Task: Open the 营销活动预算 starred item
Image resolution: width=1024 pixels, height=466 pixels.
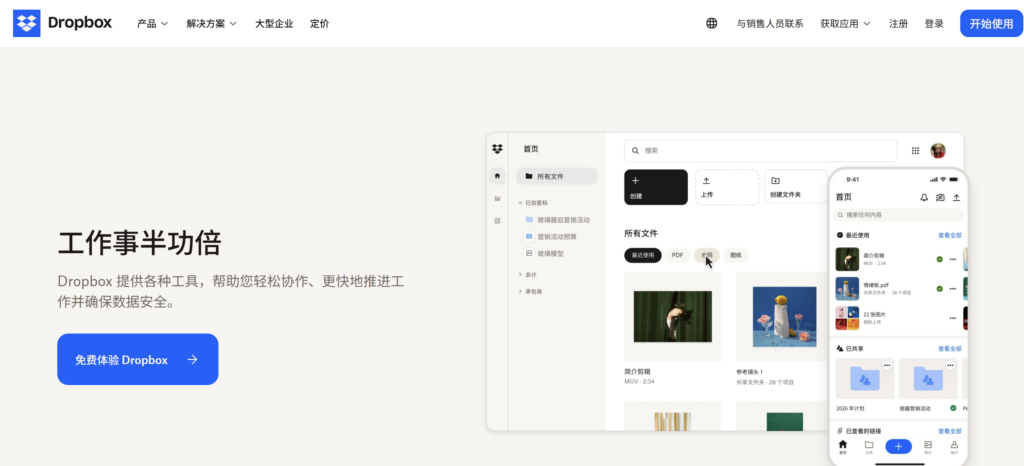Action: tap(551, 236)
